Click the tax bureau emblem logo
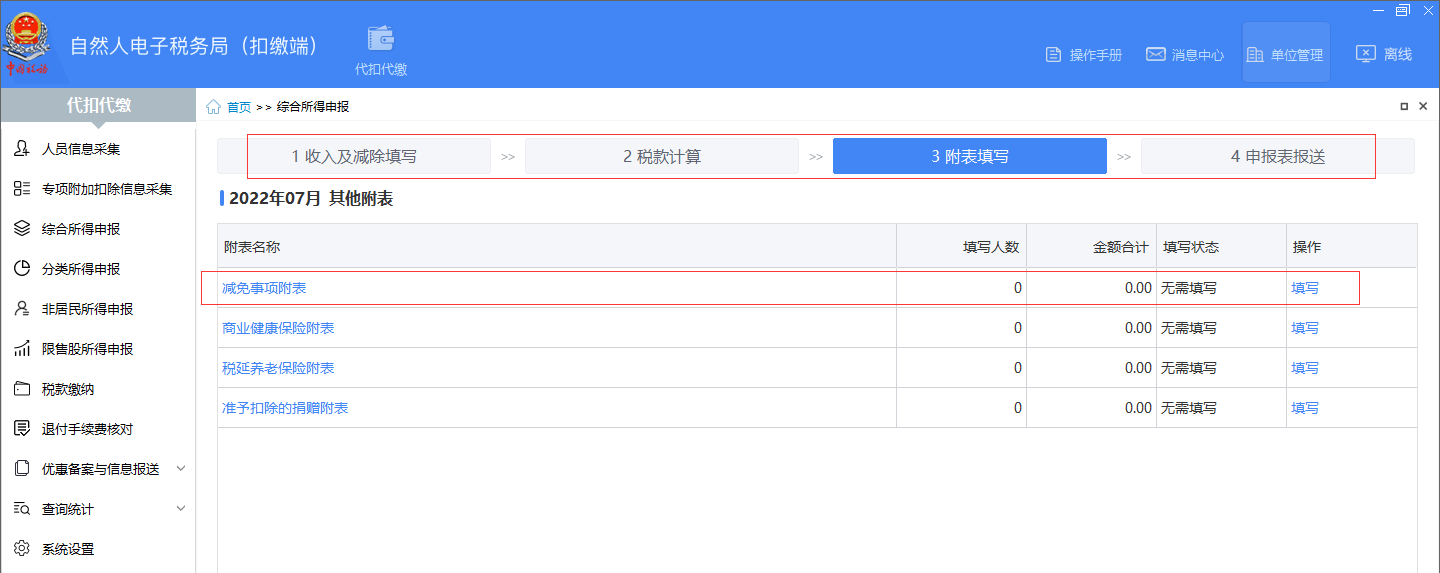The width and height of the screenshot is (1440, 573). pyautogui.click(x=27, y=42)
